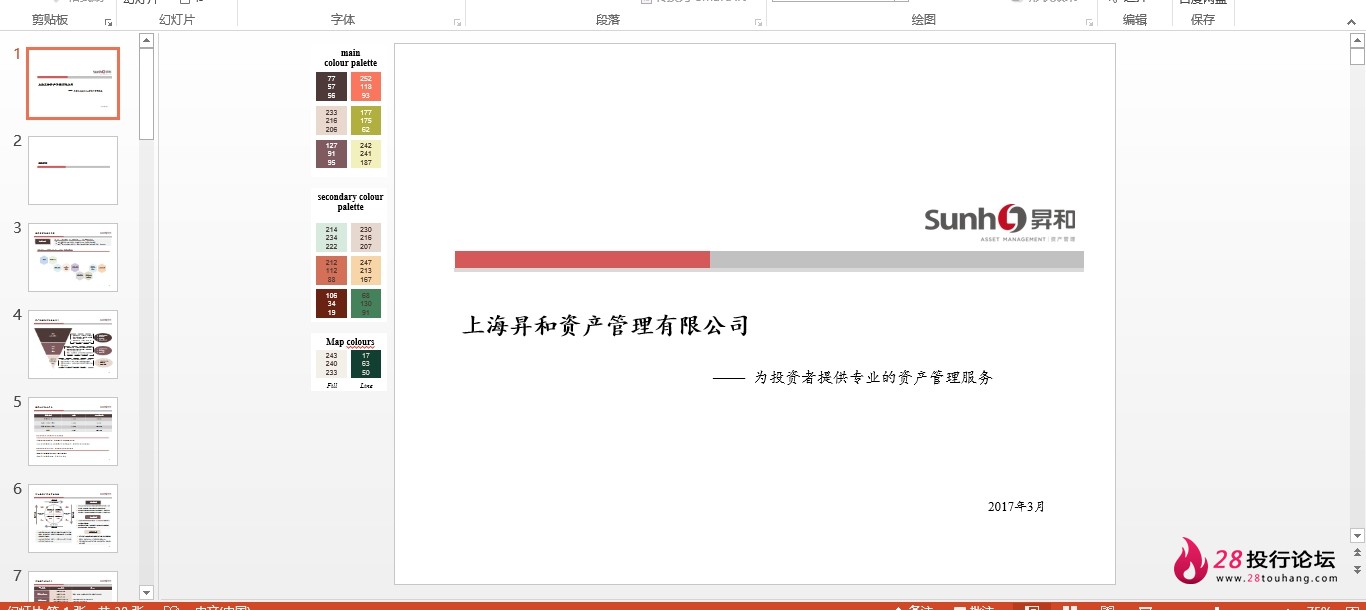Select slide 4 thumbnail with funnel graphic
The image size is (1366, 610).
tap(73, 344)
